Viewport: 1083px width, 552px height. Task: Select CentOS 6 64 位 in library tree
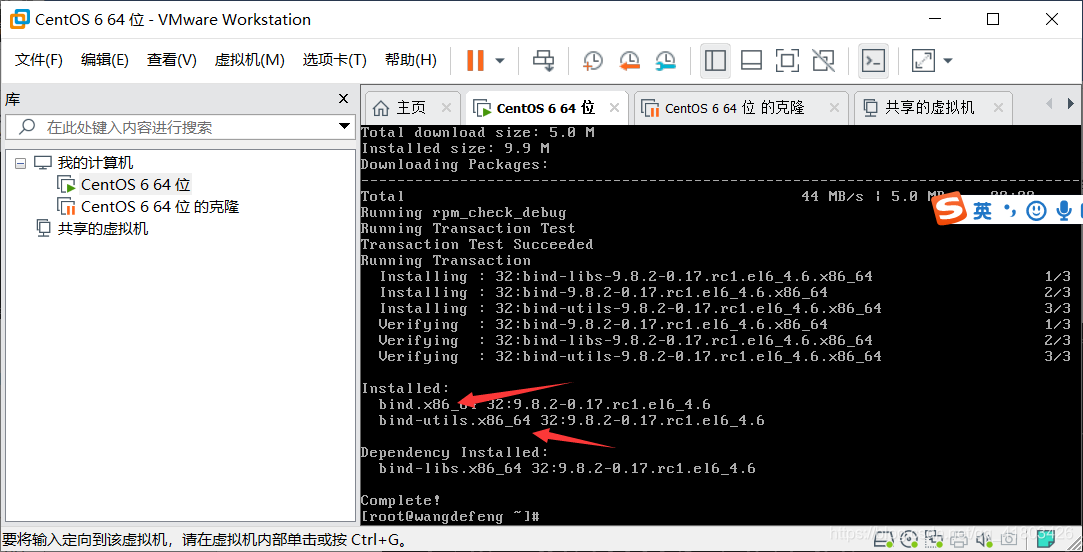(135, 185)
